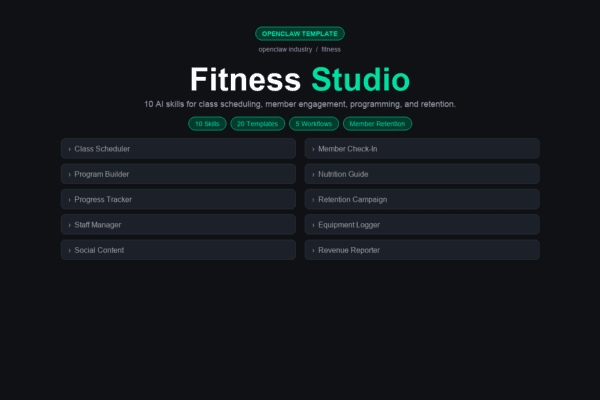Viewport: 600px width, 400px height.
Task: Click the Fitness Studio heading
Action: click(x=300, y=80)
